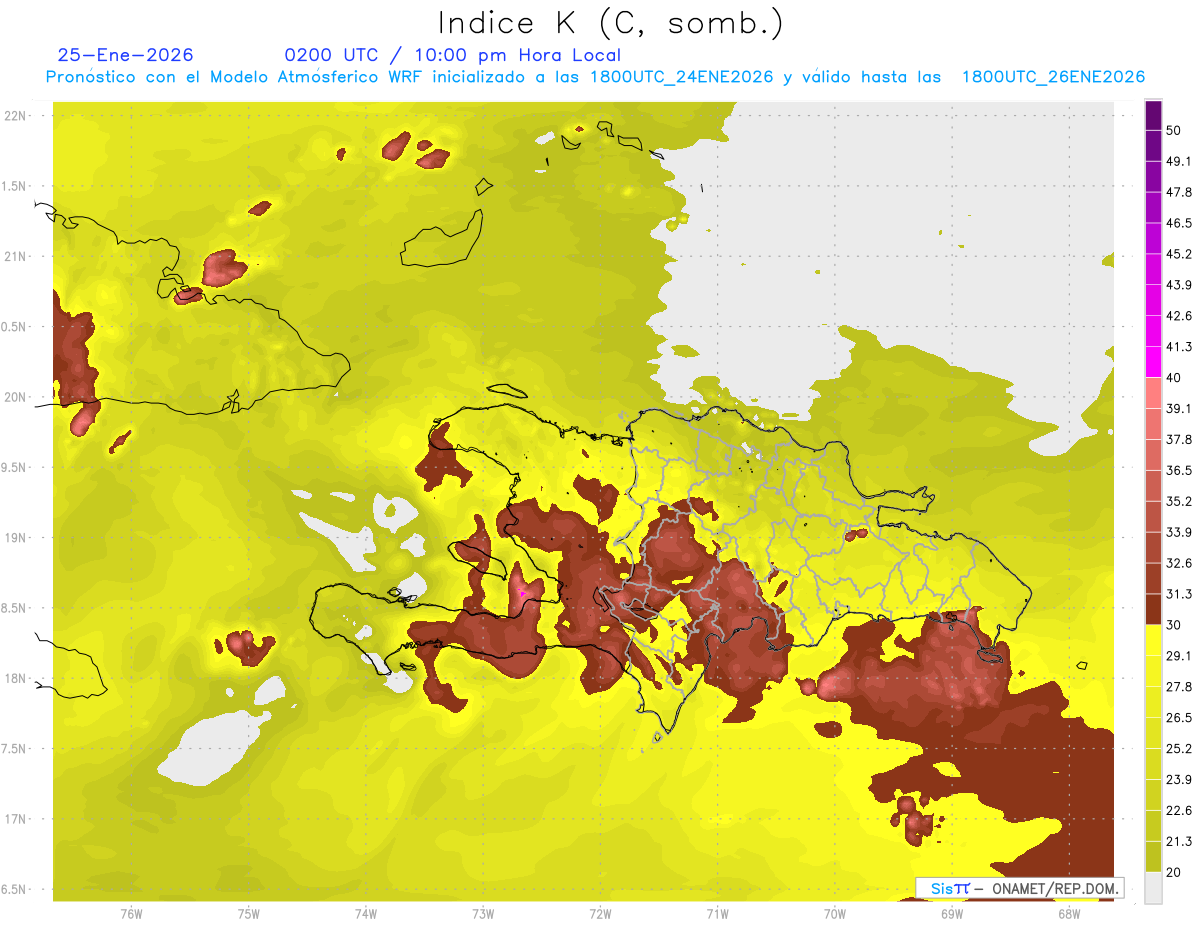Click the "20N" latitude axis label
This screenshot has height=927, width=1200.
(17, 397)
